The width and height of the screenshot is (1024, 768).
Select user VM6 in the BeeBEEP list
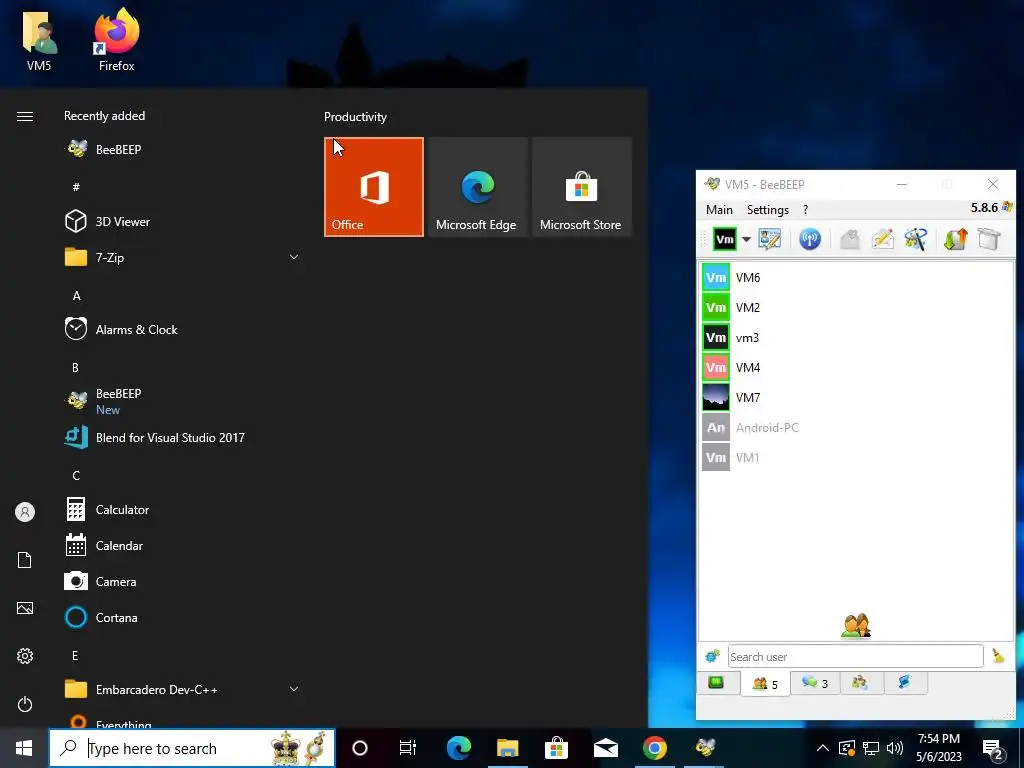point(856,278)
